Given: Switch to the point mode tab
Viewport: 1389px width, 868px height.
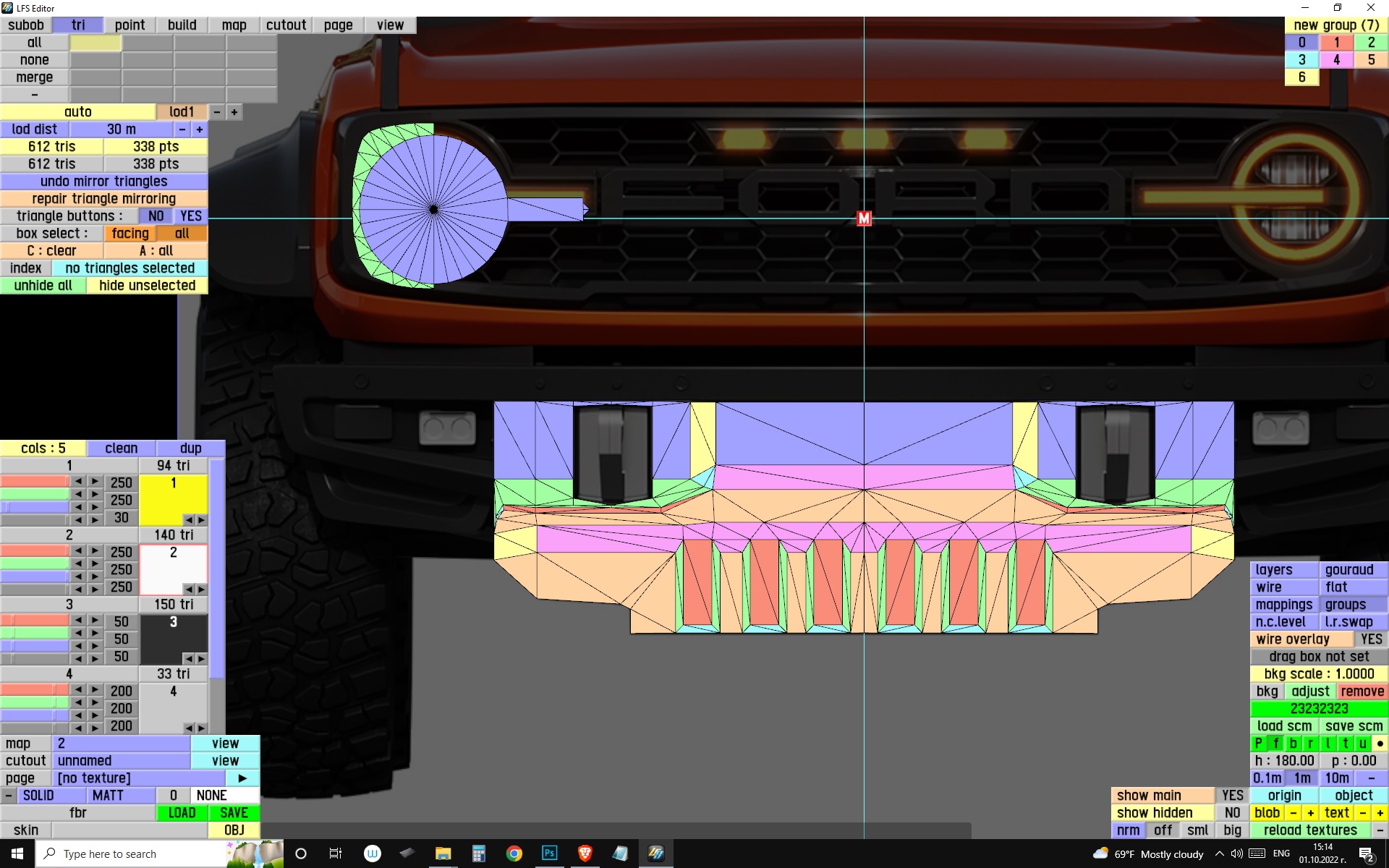Looking at the screenshot, I should coord(129,25).
